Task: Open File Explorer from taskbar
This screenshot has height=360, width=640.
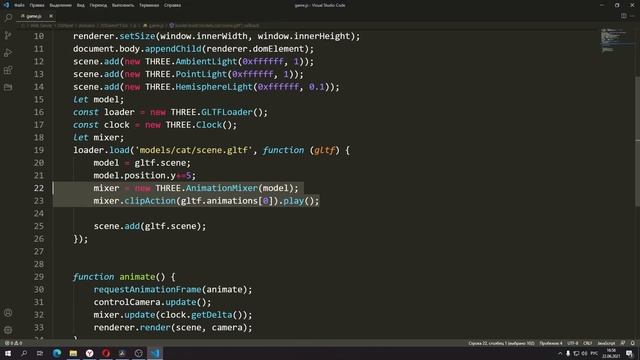Action: click(x=73, y=353)
